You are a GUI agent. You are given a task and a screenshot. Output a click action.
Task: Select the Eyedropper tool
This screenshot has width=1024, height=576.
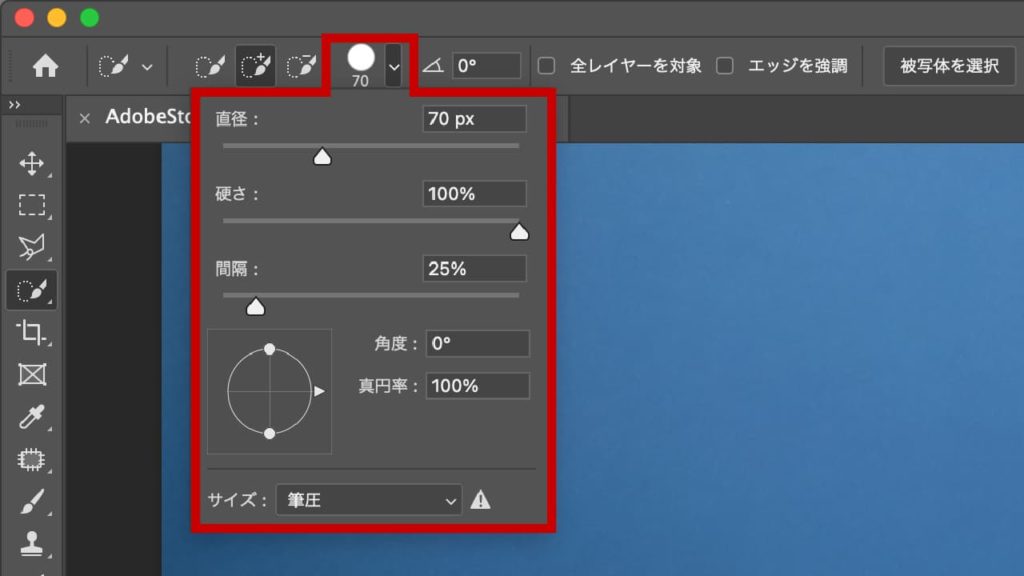[31, 417]
